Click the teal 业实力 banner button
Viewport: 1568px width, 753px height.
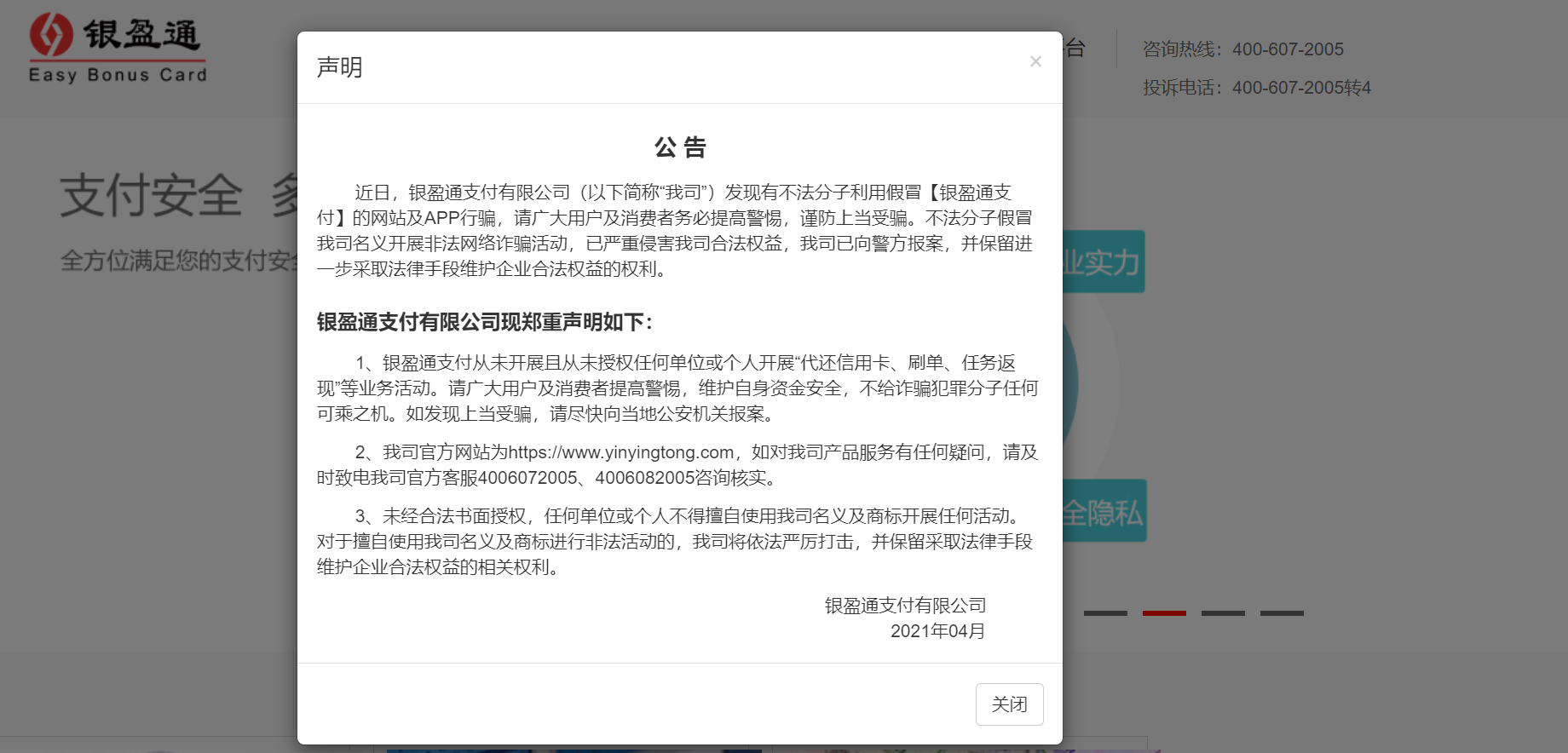[1104, 262]
